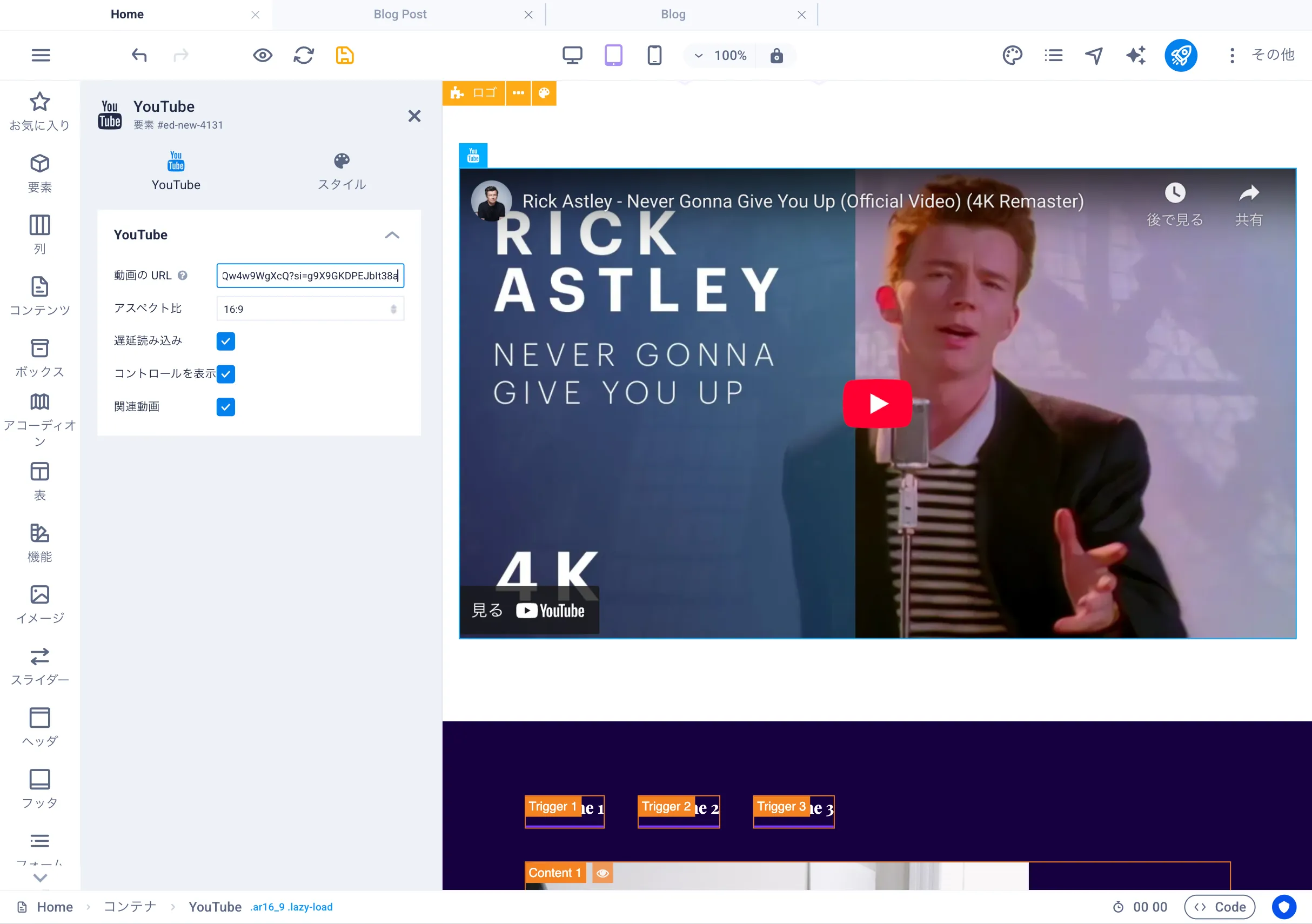Viewport: 1312px width, 924px height.
Task: Click 後で見る watch later icon
Action: click(1175, 205)
